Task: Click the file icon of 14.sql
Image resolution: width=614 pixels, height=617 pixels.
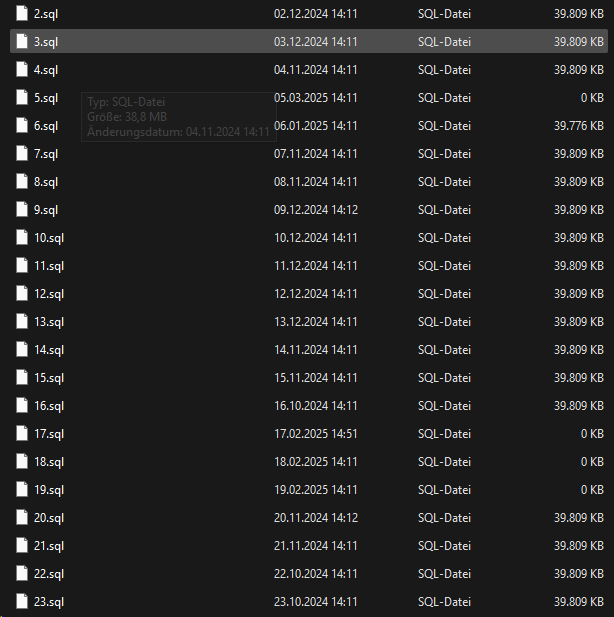Action: [22, 349]
